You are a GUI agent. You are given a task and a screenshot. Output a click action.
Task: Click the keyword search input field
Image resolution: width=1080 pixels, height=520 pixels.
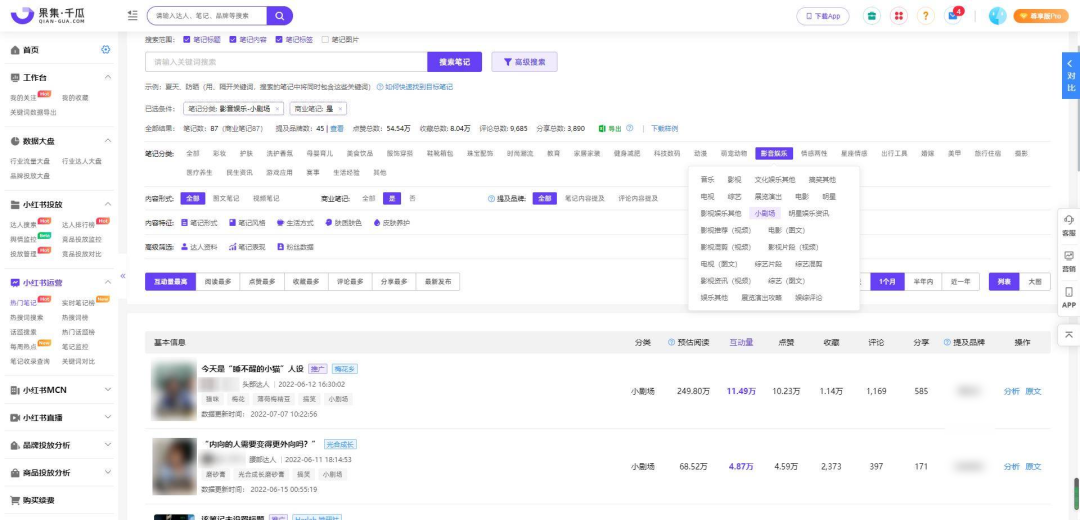[286, 62]
